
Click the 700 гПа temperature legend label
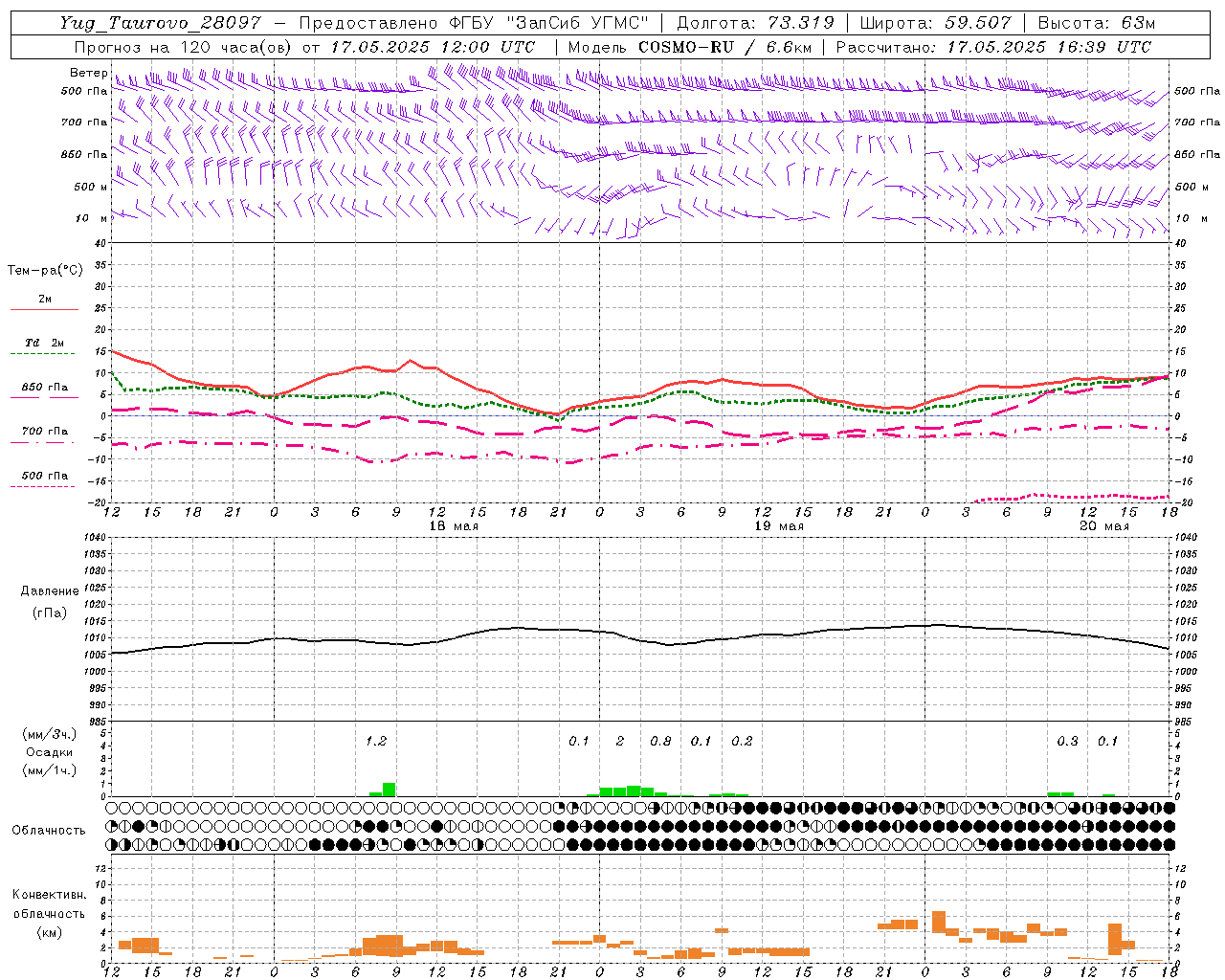45,431
